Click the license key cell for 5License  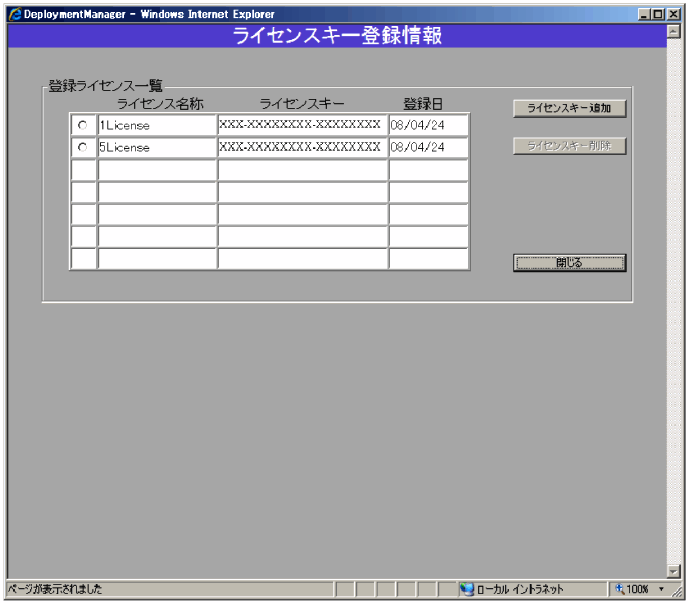tap(302, 147)
